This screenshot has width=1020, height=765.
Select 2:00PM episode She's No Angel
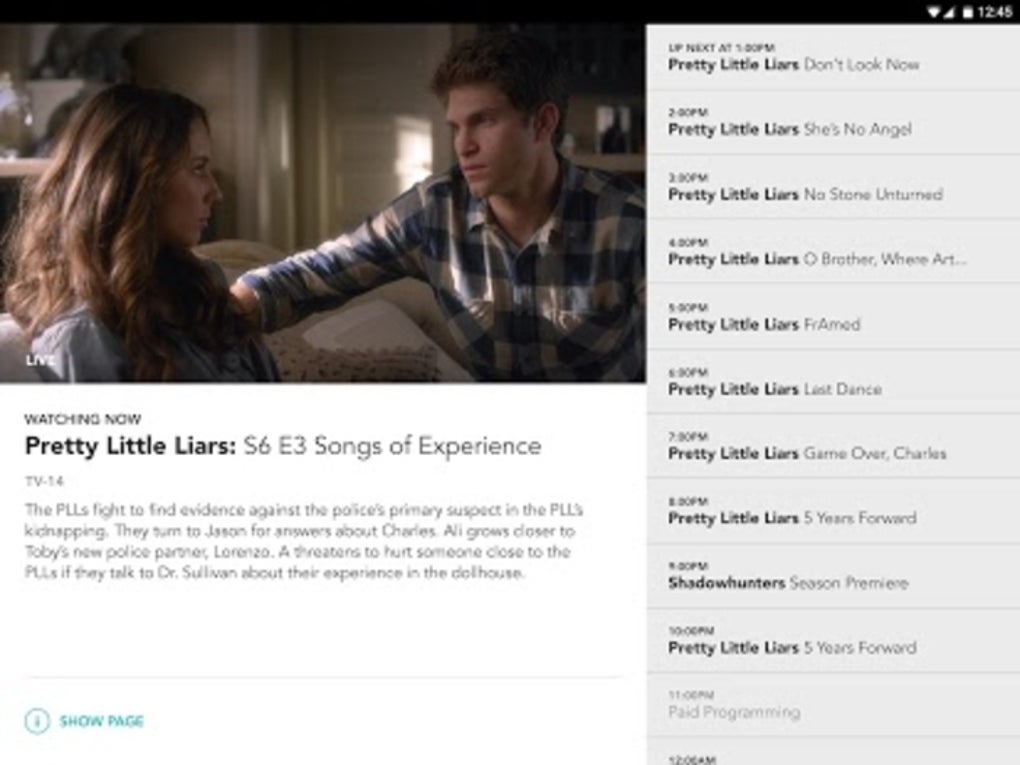tap(833, 122)
